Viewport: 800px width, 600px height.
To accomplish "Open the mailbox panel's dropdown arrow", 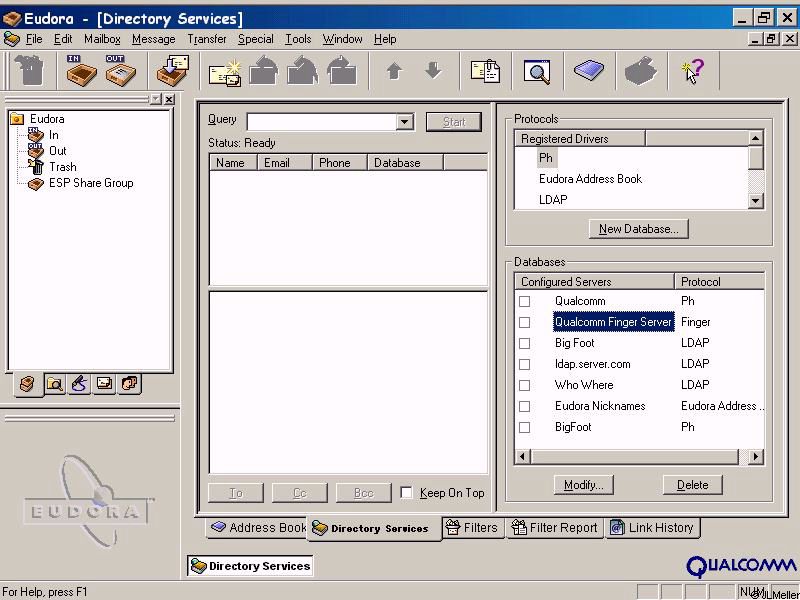I will pos(156,99).
